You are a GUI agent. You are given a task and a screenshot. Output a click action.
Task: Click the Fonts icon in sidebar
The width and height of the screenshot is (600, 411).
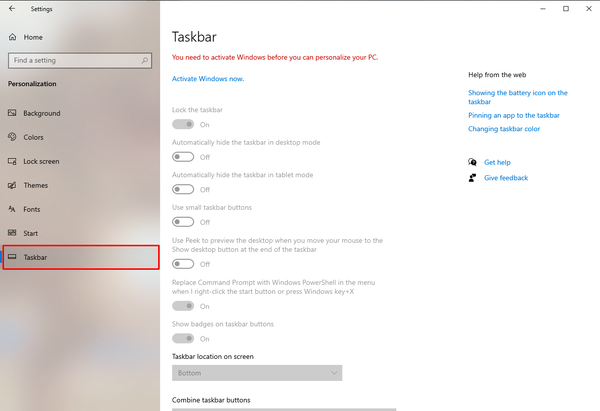[12, 209]
